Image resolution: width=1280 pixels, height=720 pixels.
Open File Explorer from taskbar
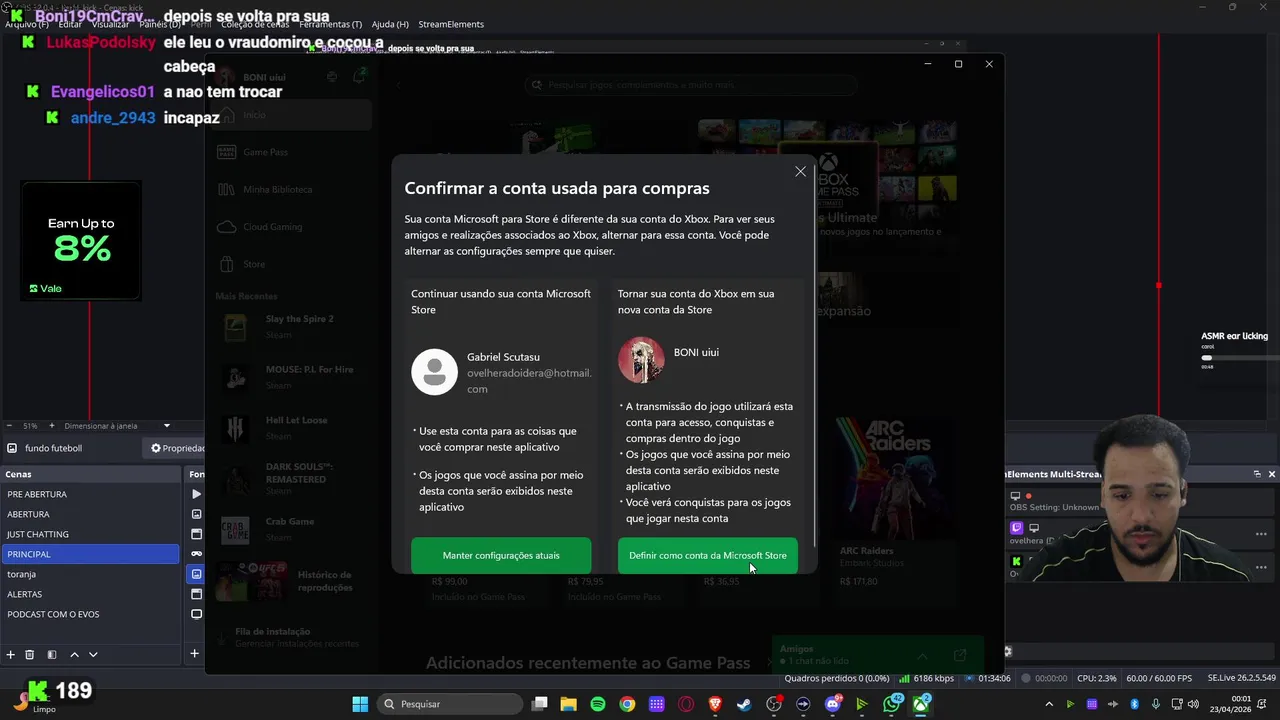point(569,704)
